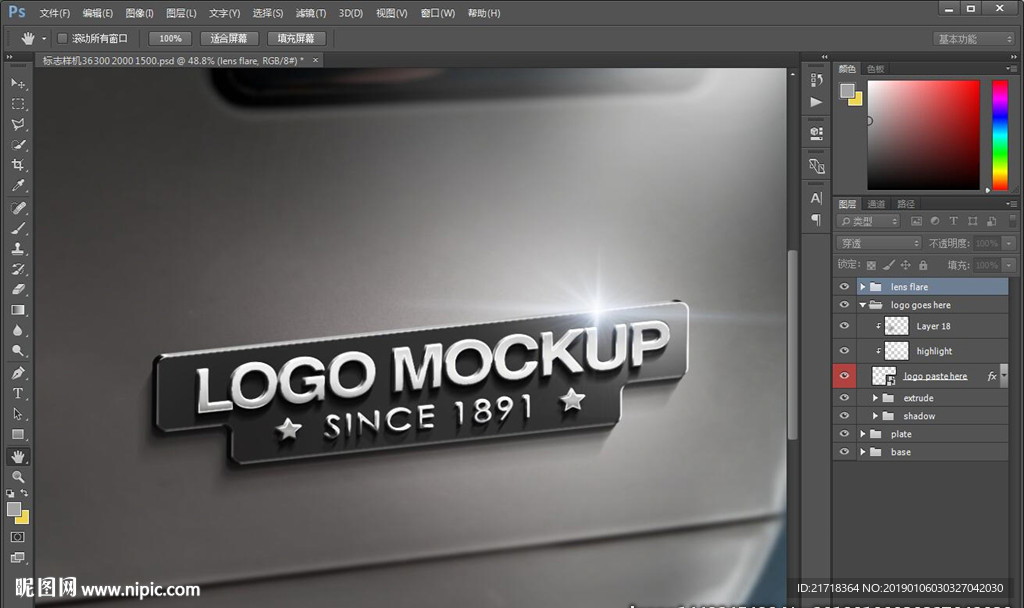Open the 图像(I) menu
Viewport: 1024px width, 608px height.
pyautogui.click(x=139, y=13)
